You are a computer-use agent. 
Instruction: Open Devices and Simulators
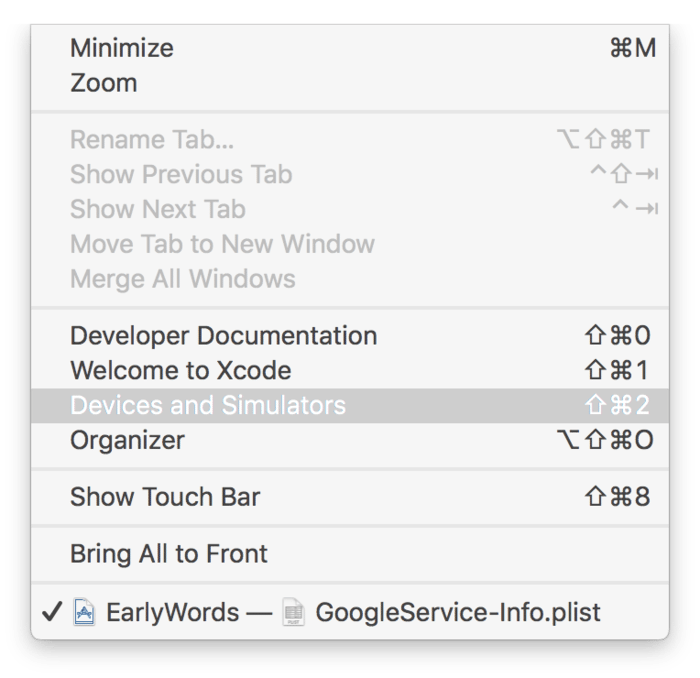tap(208, 405)
